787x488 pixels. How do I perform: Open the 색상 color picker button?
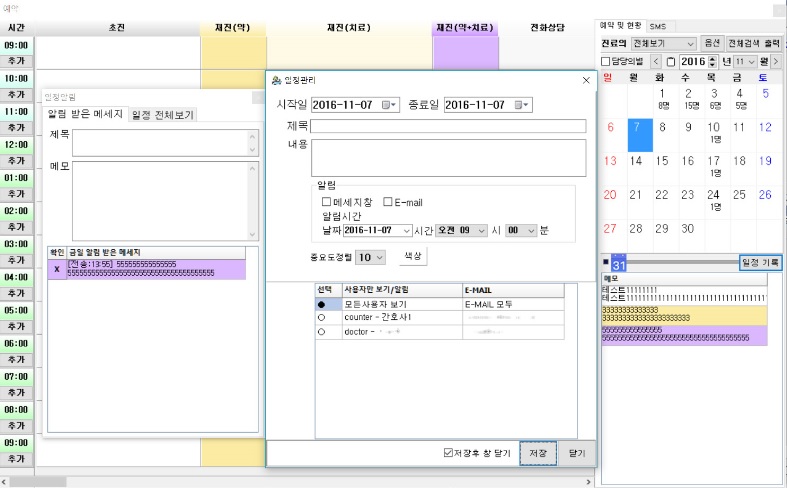[x=412, y=256]
